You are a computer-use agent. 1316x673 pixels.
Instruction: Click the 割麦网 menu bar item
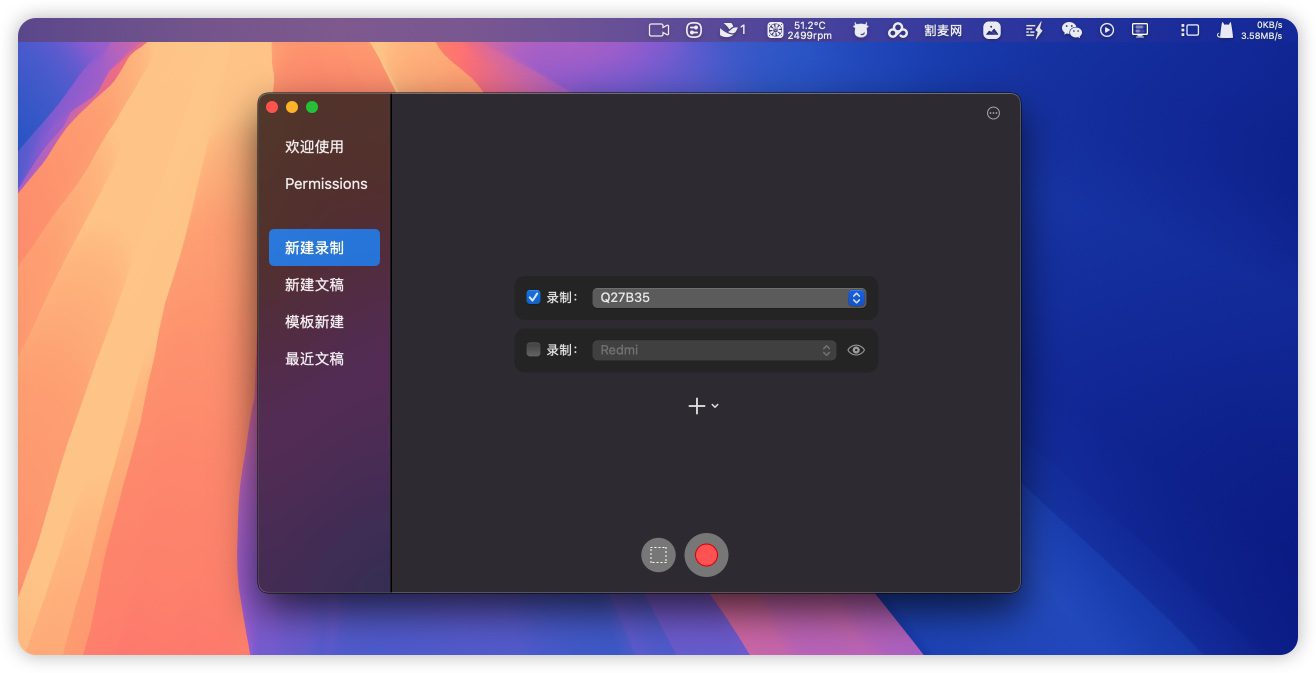pyautogui.click(x=942, y=30)
